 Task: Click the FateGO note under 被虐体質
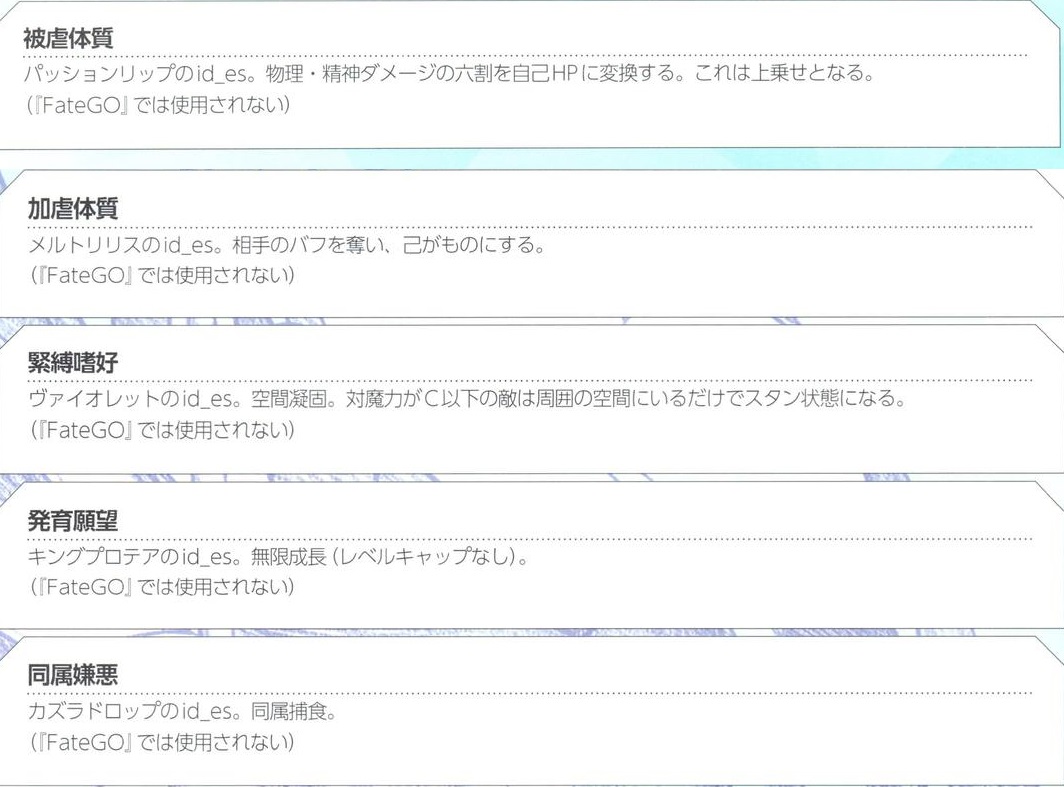pos(158,104)
